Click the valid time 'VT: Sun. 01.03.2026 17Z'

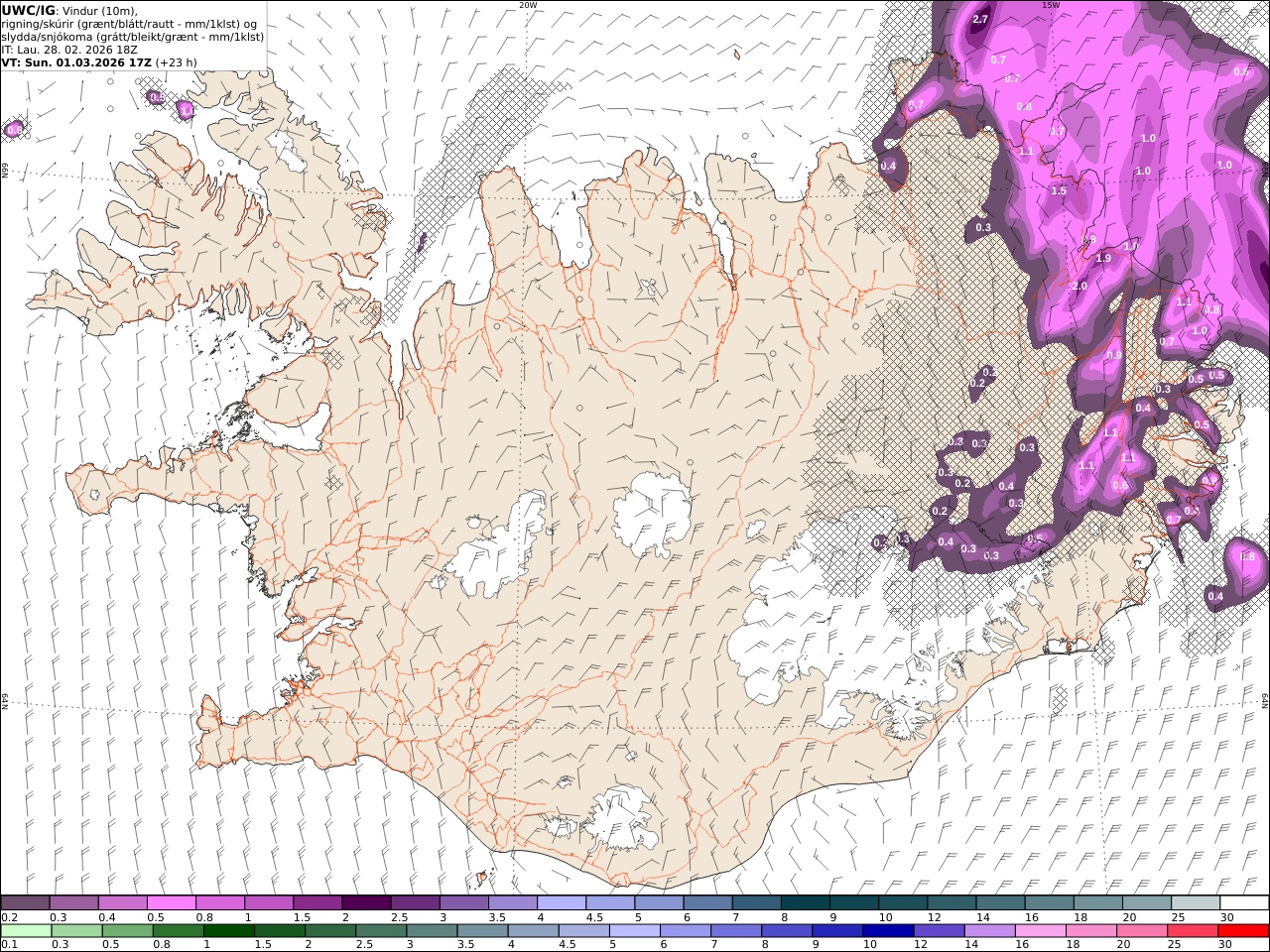76,61
